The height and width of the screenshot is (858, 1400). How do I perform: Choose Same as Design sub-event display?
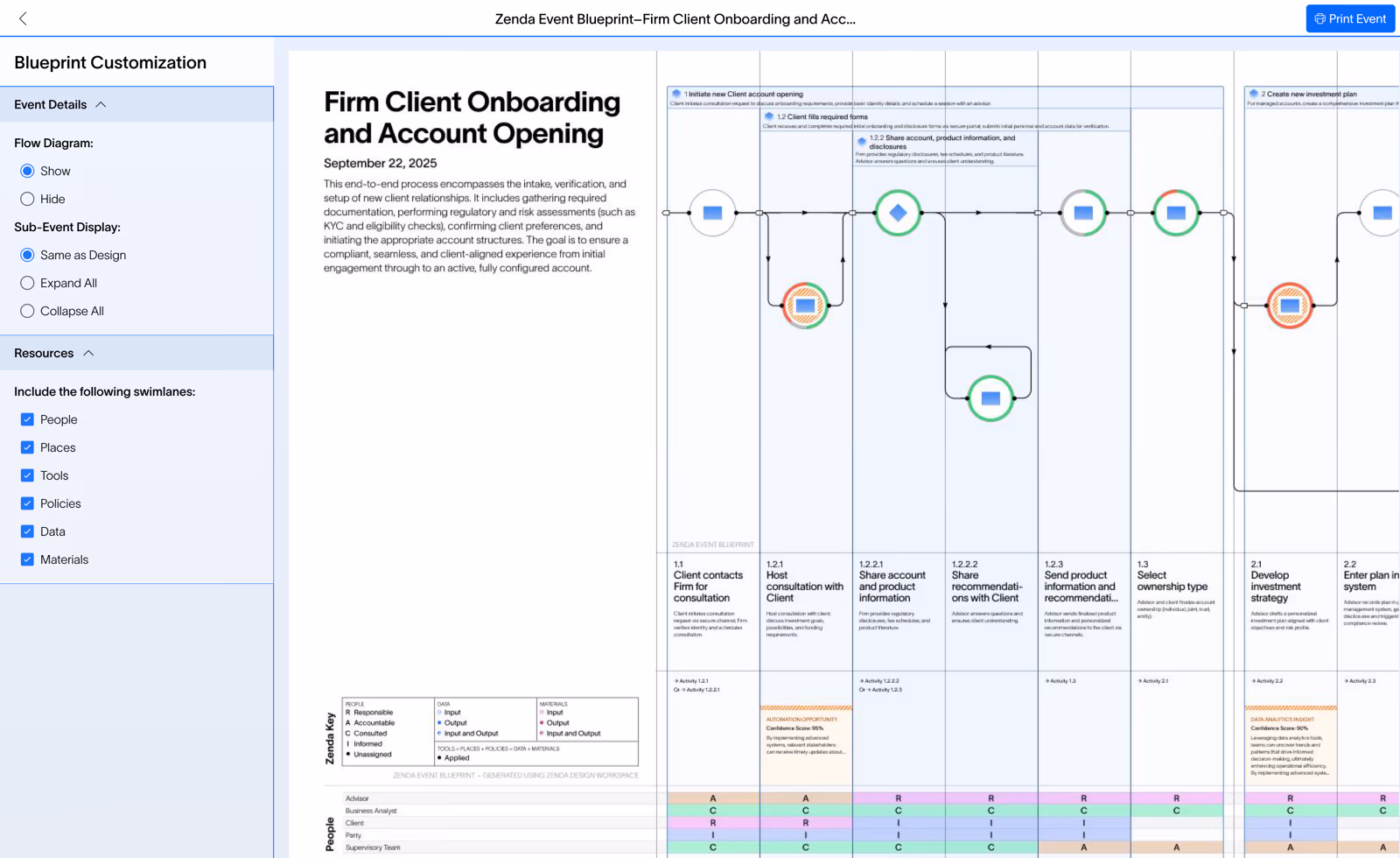coord(27,255)
